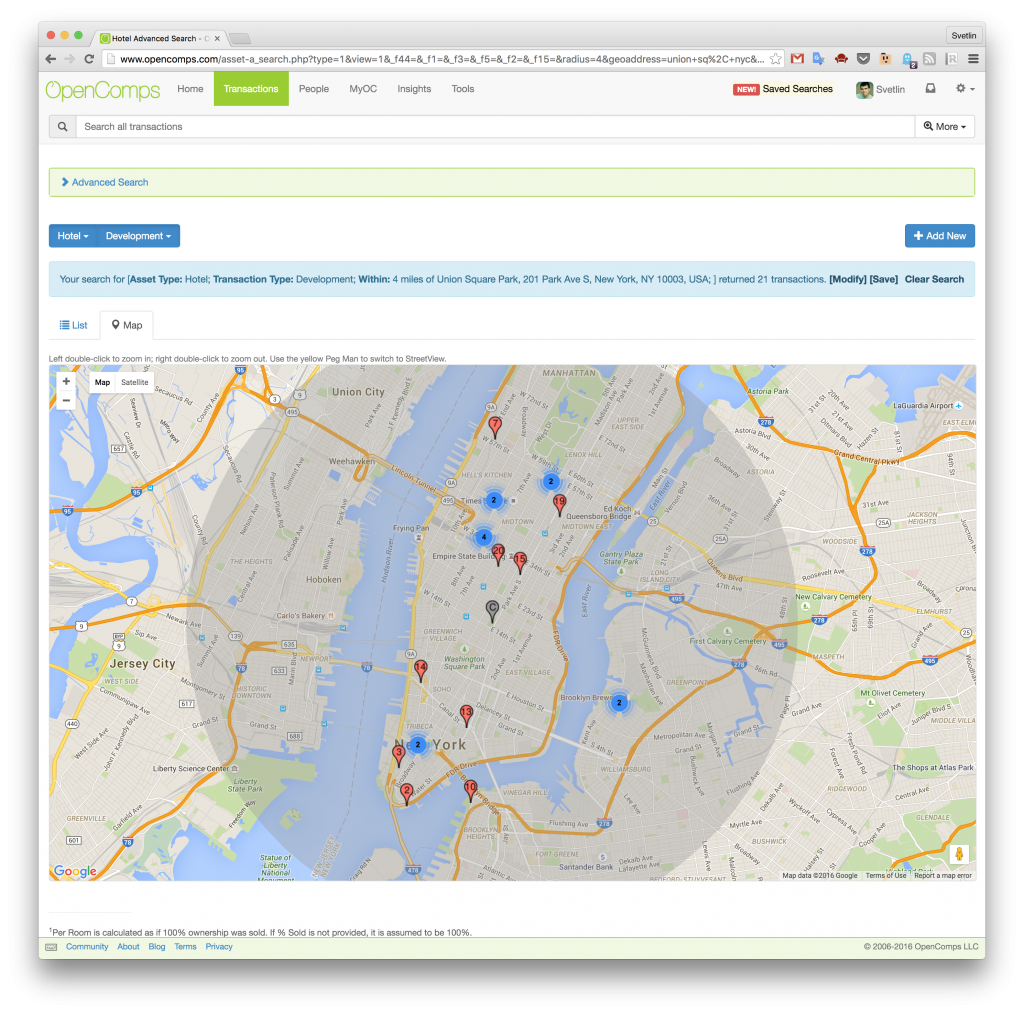Click the keyboard icon in footer

(x=52, y=947)
